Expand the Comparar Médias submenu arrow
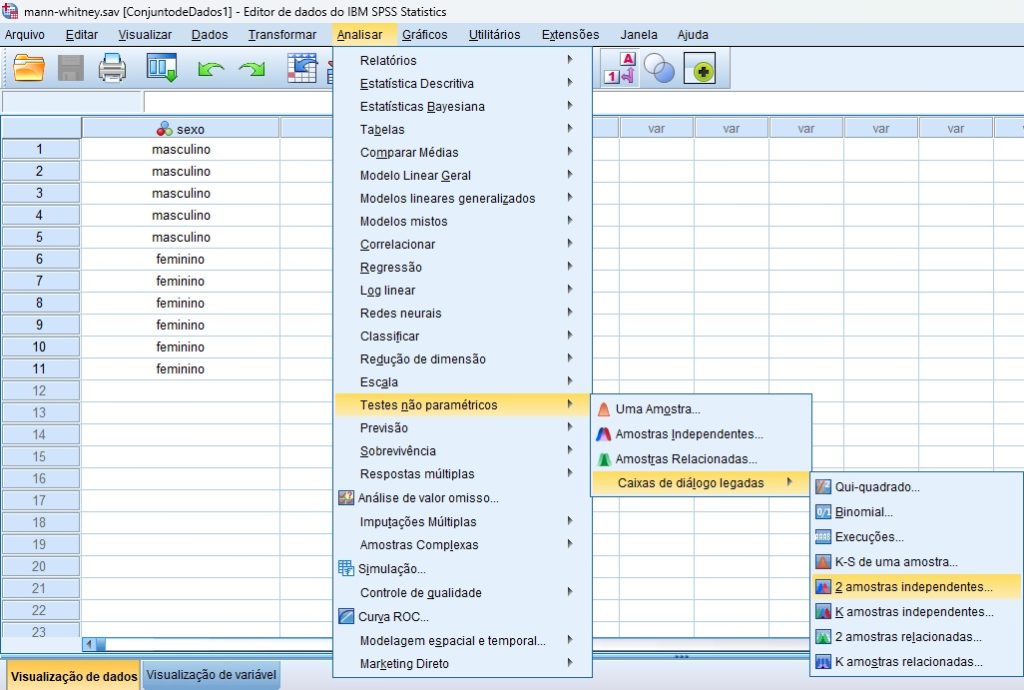 [570, 151]
